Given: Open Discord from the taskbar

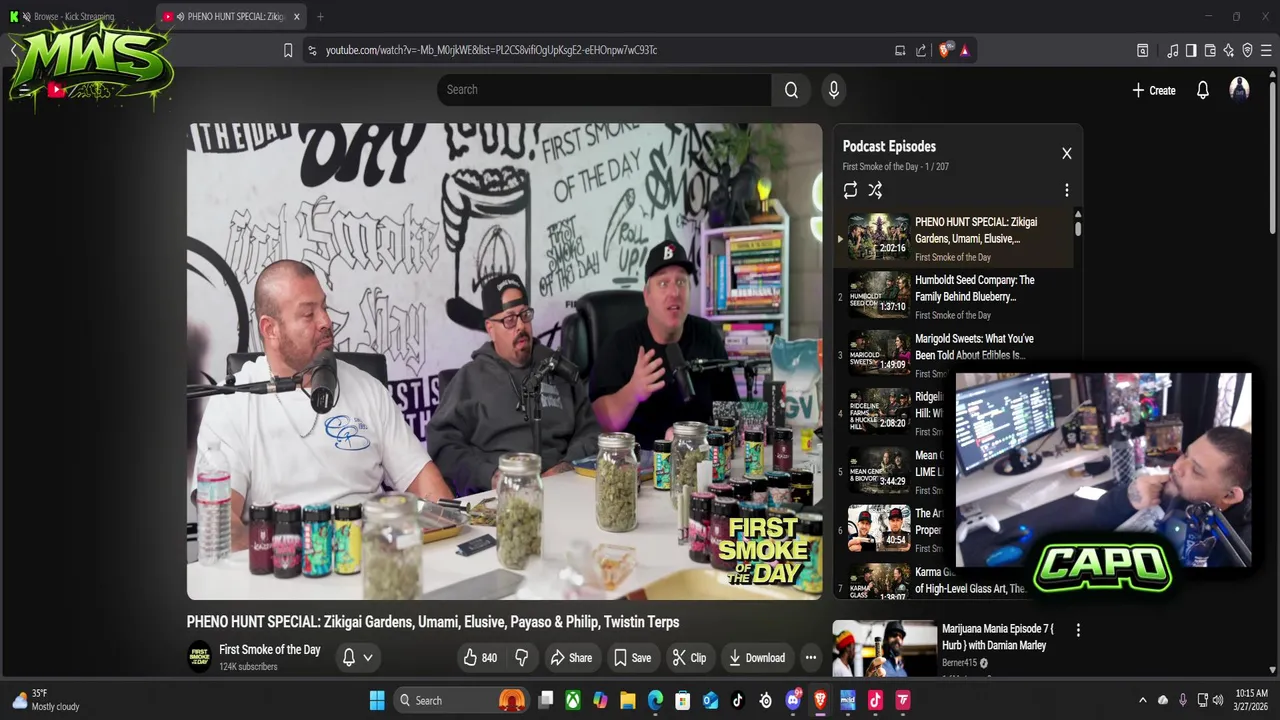Looking at the screenshot, I should point(793,700).
